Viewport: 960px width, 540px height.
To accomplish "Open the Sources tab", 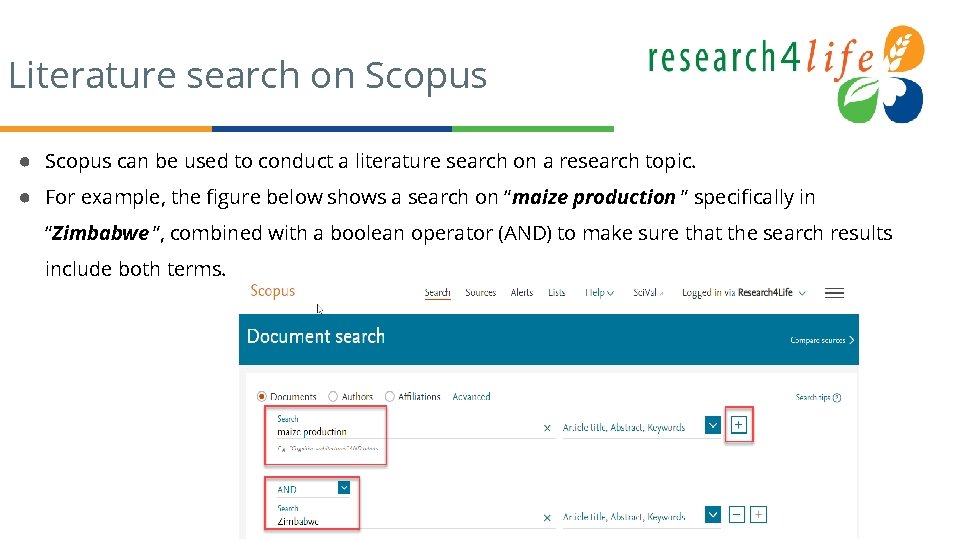I will point(481,293).
